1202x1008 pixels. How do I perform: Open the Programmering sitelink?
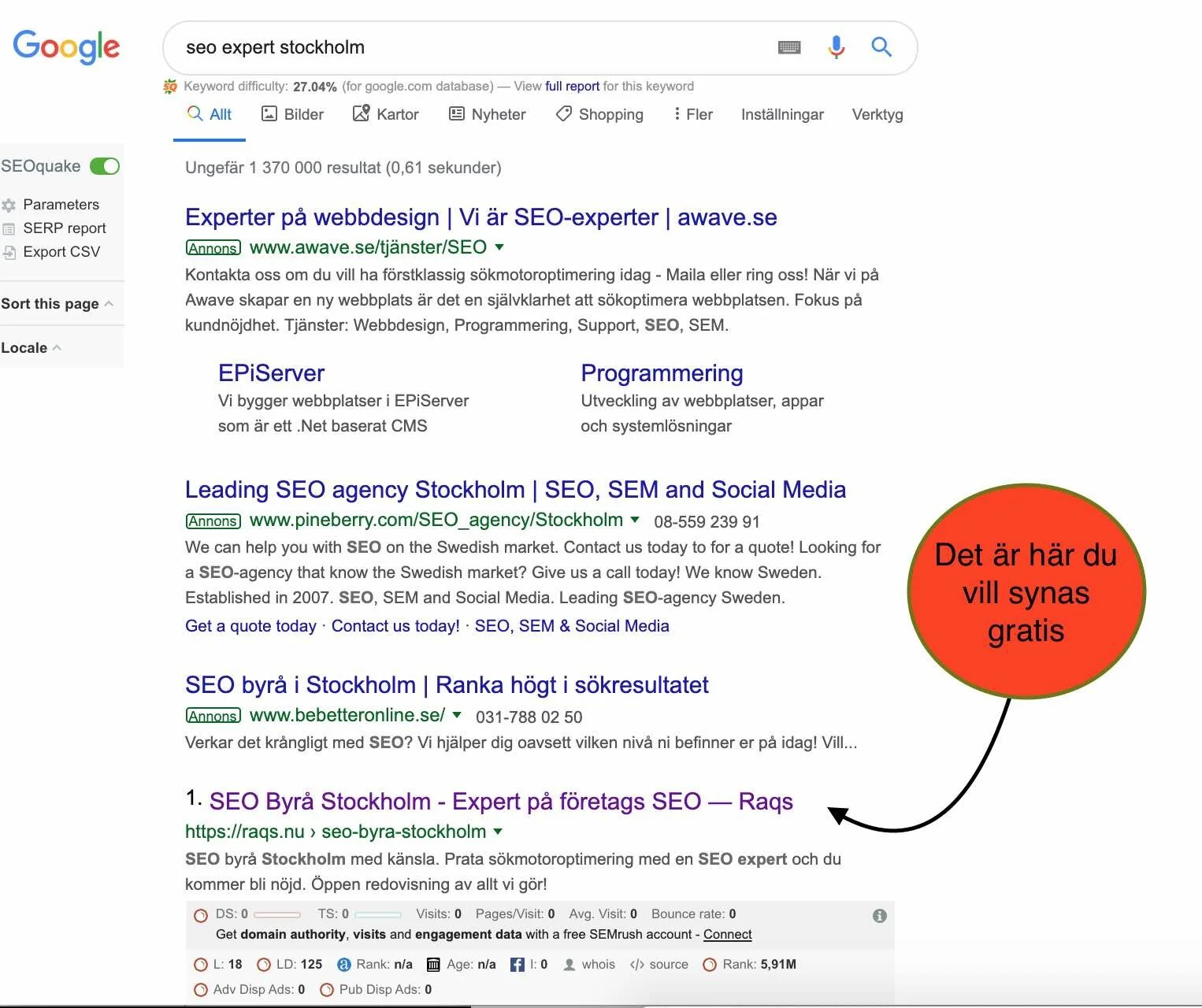(x=662, y=373)
